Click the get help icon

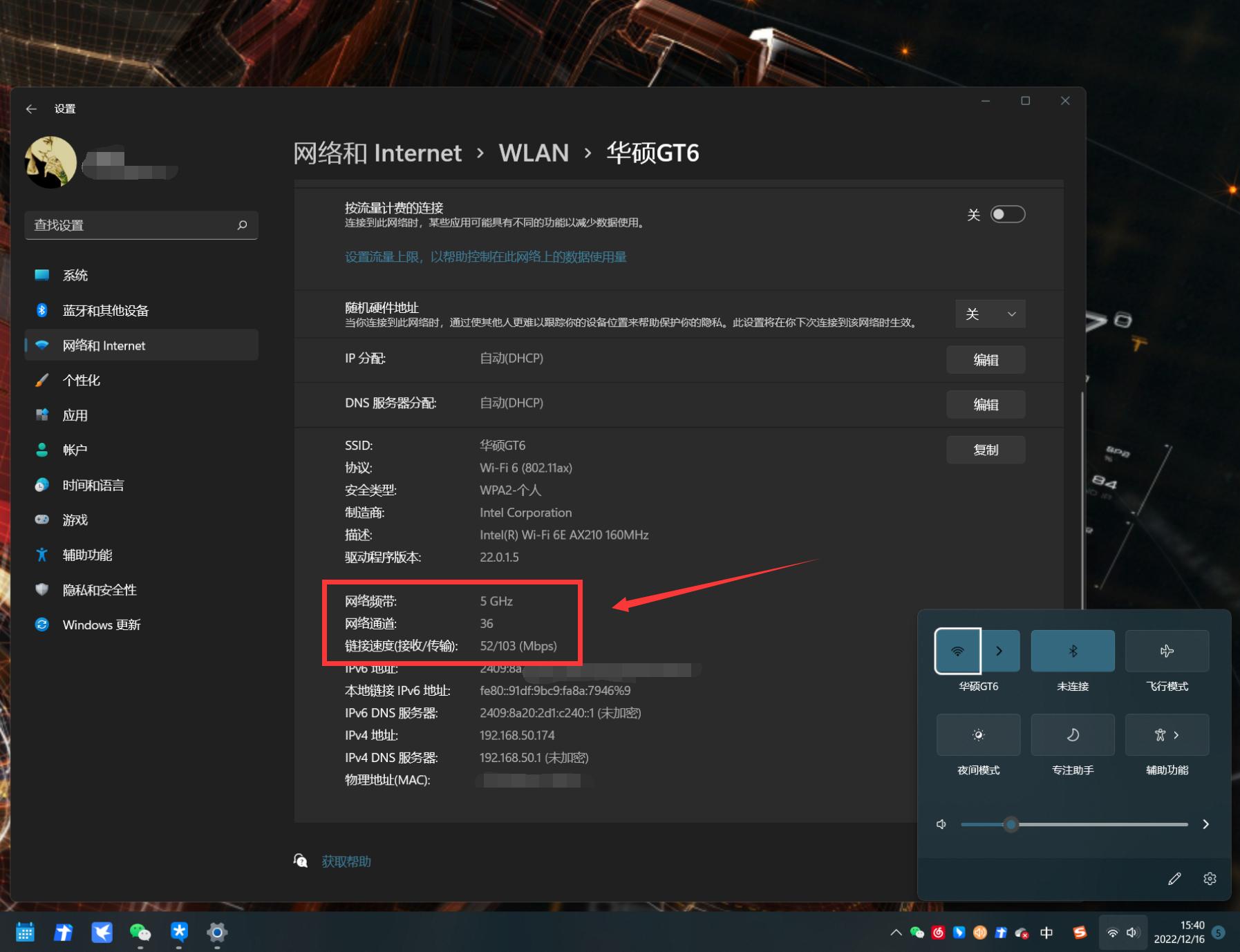301,861
